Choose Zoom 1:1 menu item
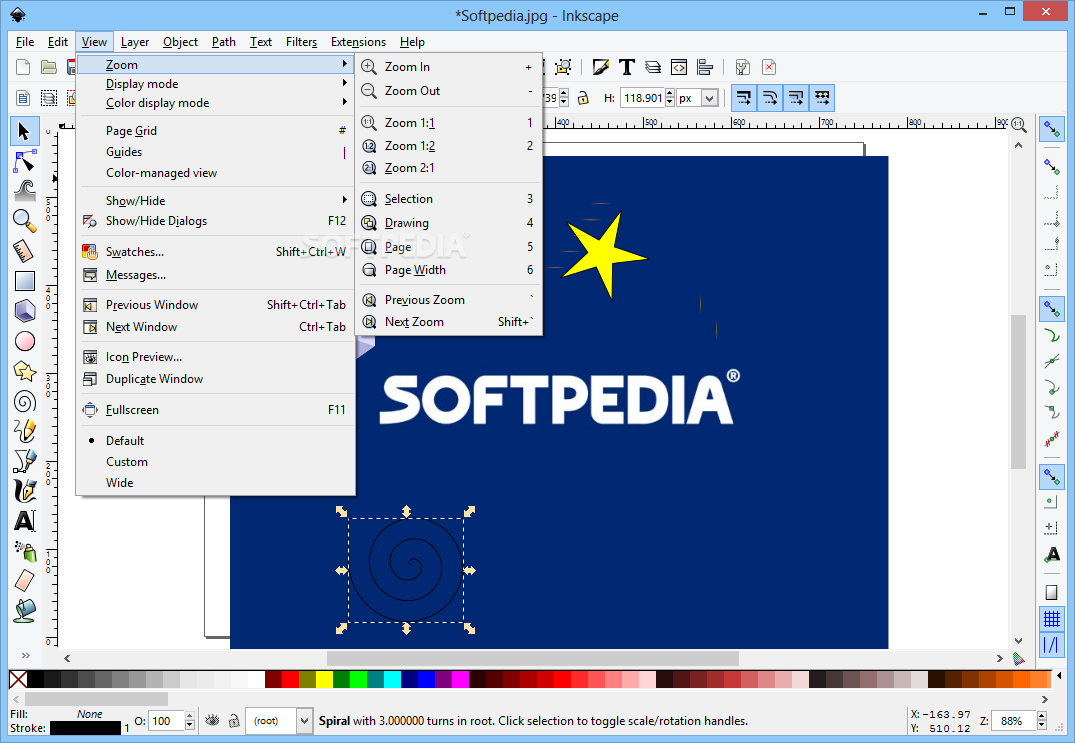1075x743 pixels. (x=448, y=123)
